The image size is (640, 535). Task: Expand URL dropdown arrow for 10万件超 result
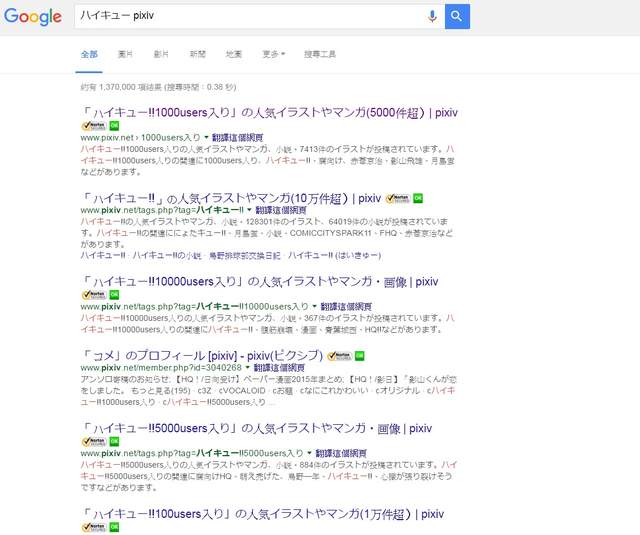249,210
